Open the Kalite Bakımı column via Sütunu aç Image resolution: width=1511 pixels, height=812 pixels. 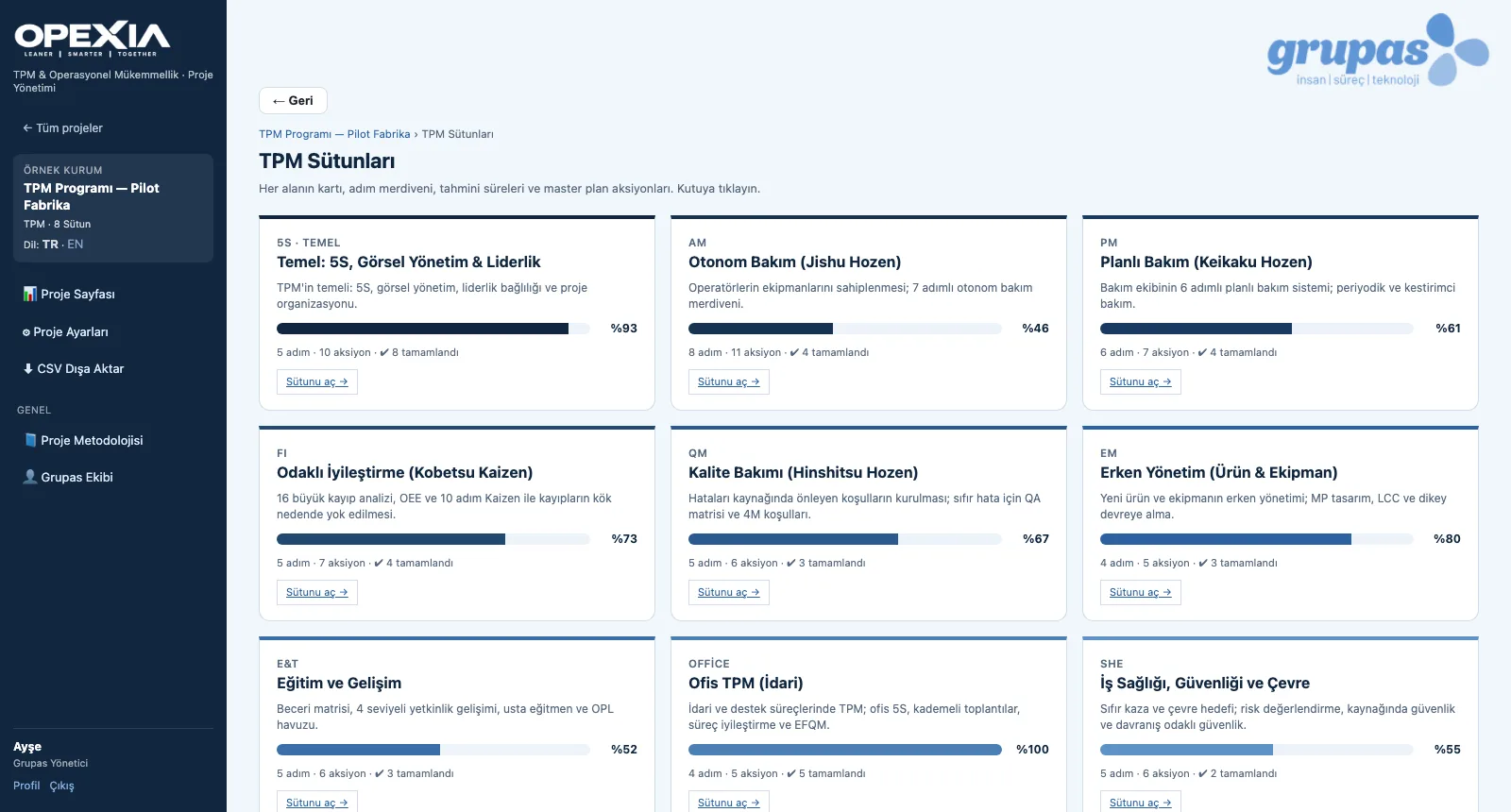click(729, 592)
